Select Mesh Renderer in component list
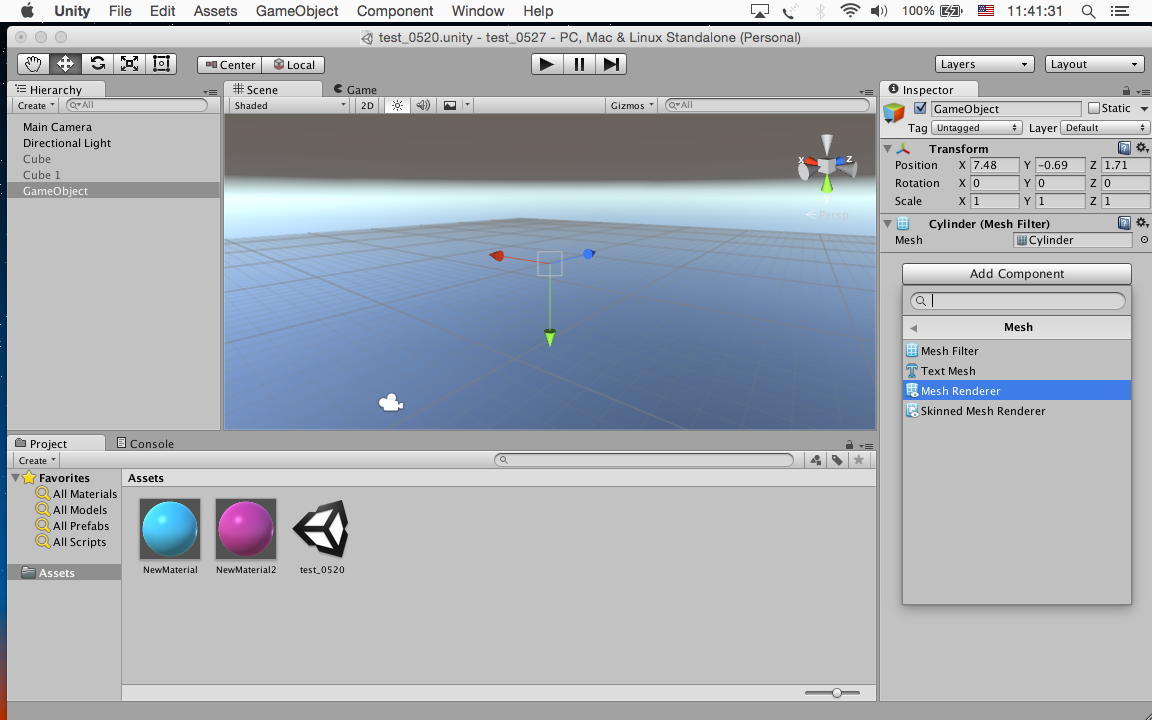1152x720 pixels. 1017,391
